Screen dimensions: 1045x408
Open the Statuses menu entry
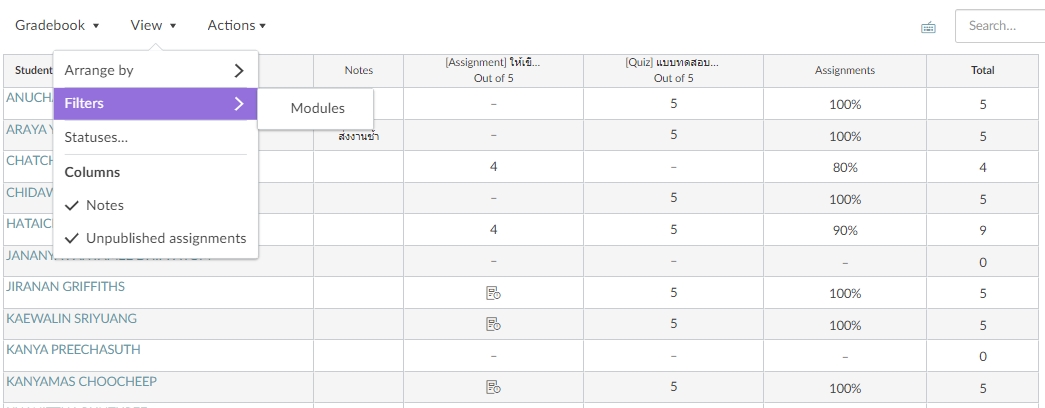(x=96, y=137)
